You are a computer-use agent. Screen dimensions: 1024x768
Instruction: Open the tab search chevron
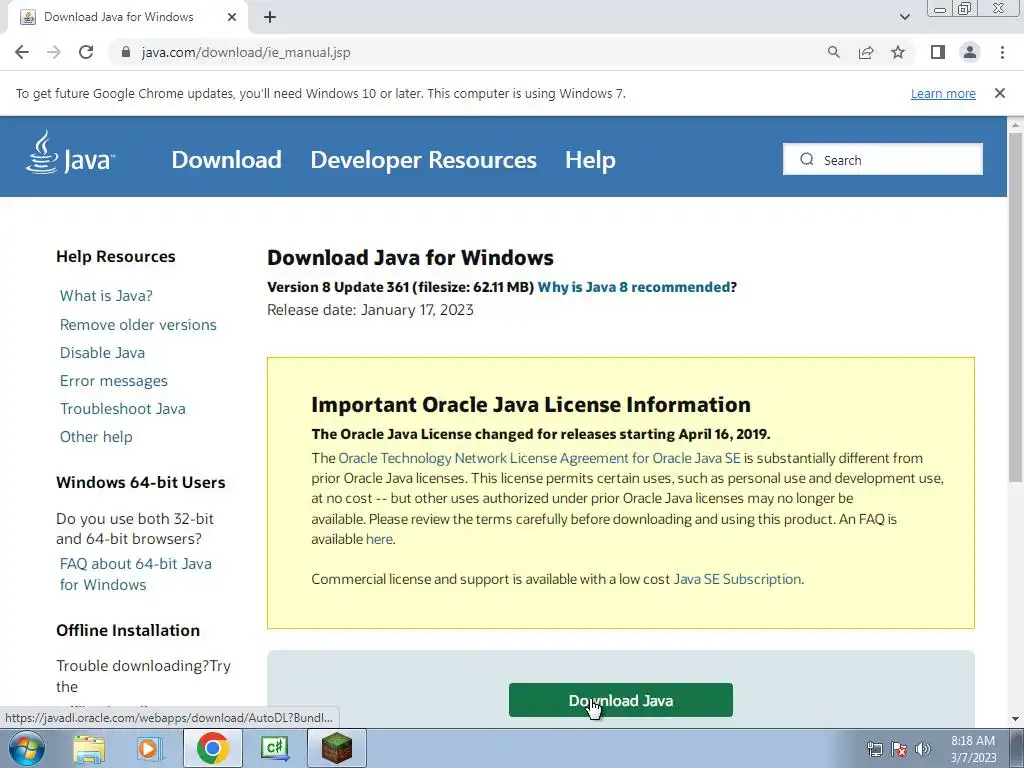click(904, 17)
